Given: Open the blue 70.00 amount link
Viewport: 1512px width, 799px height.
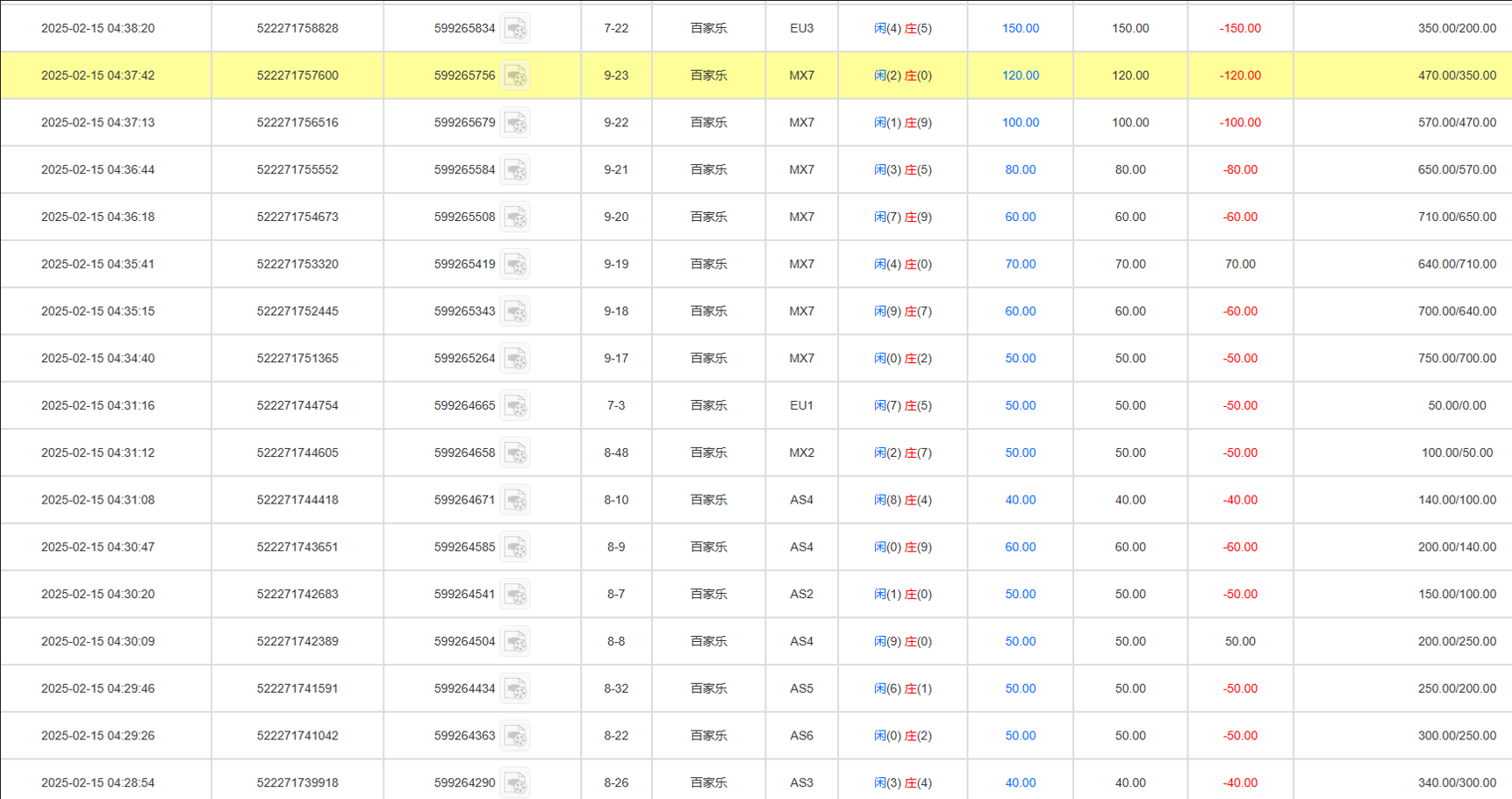Looking at the screenshot, I should coord(1020,264).
